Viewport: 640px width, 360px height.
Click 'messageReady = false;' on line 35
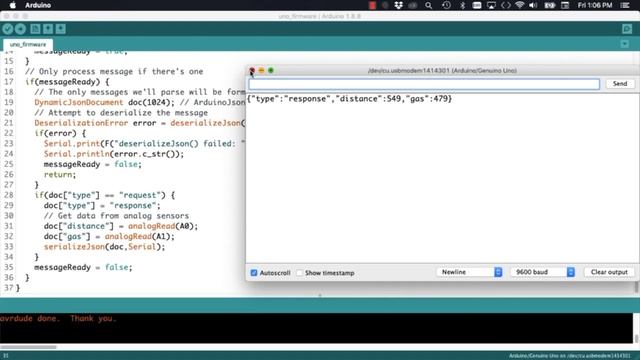click(83, 267)
